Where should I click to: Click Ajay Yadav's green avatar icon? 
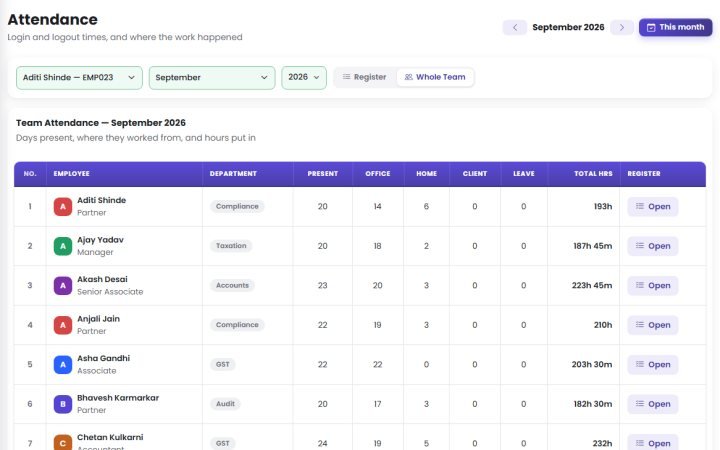[63, 246]
